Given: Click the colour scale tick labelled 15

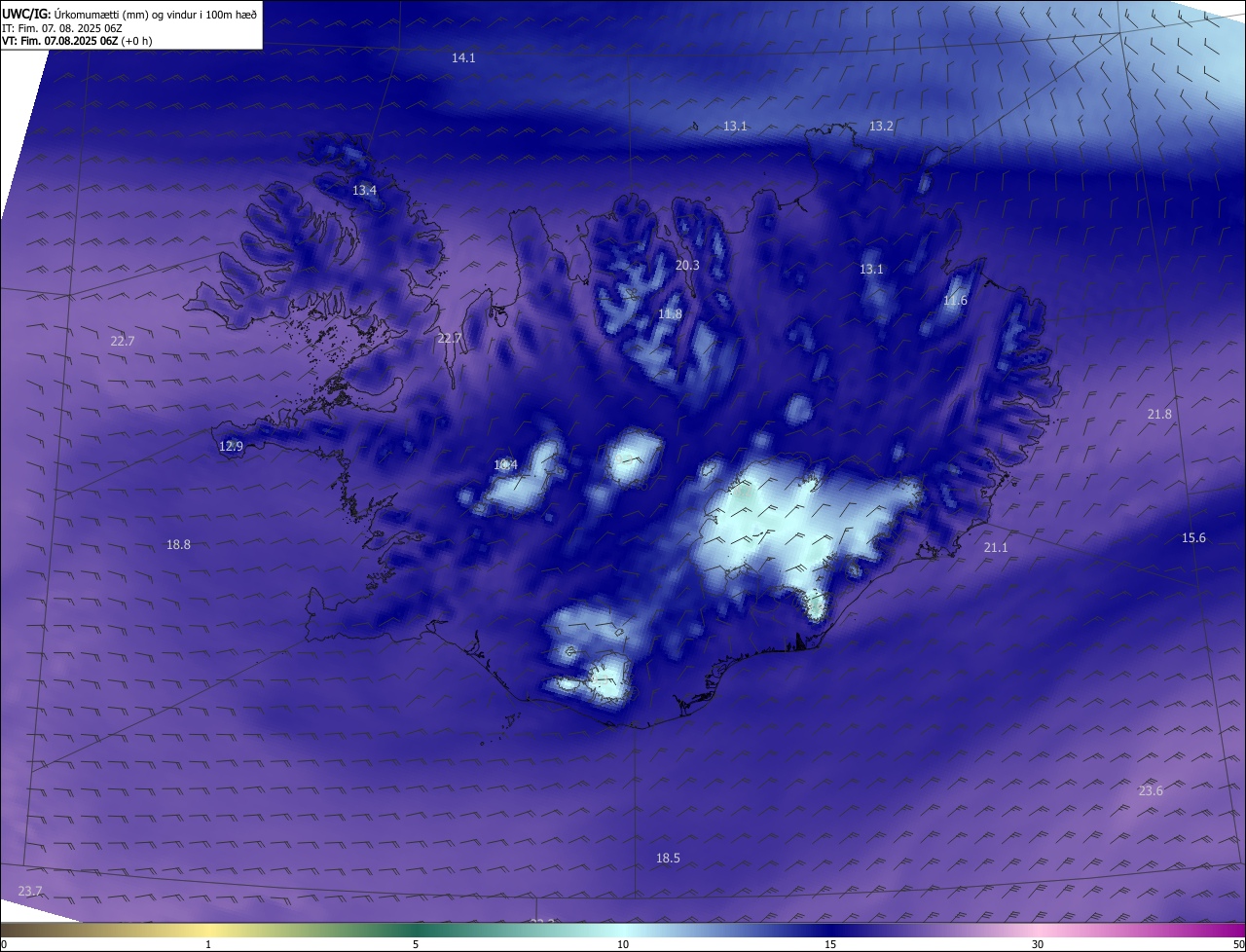Looking at the screenshot, I should 830,944.
